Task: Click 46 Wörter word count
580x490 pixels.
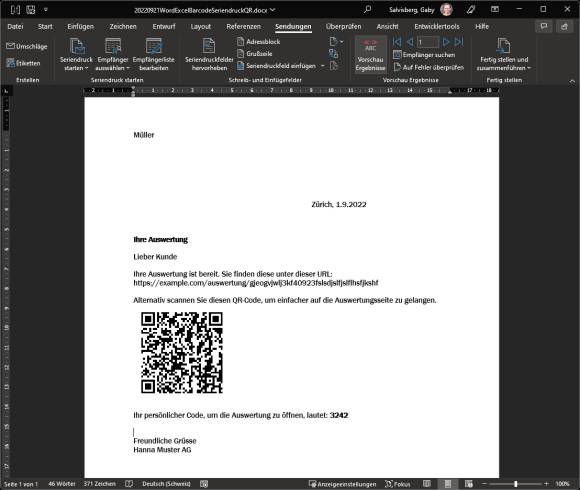Action: coord(62,484)
